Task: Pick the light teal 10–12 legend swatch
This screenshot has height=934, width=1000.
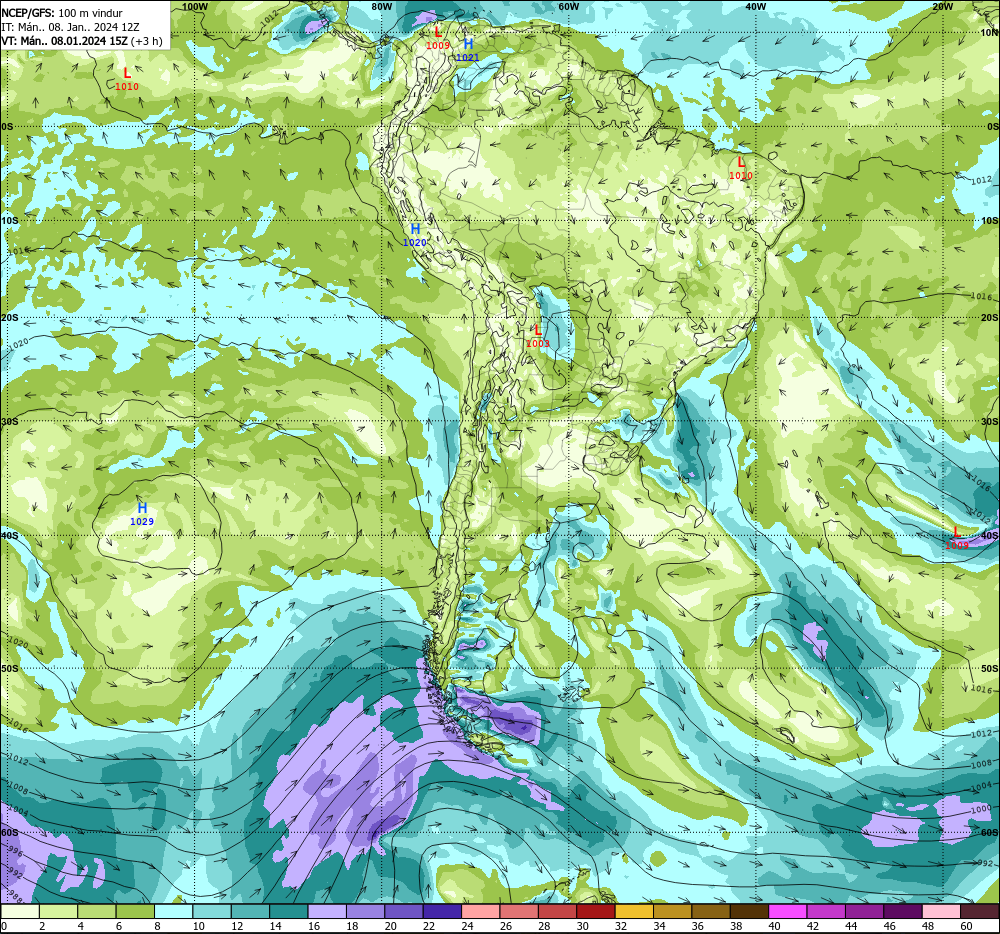Action: click(x=212, y=911)
